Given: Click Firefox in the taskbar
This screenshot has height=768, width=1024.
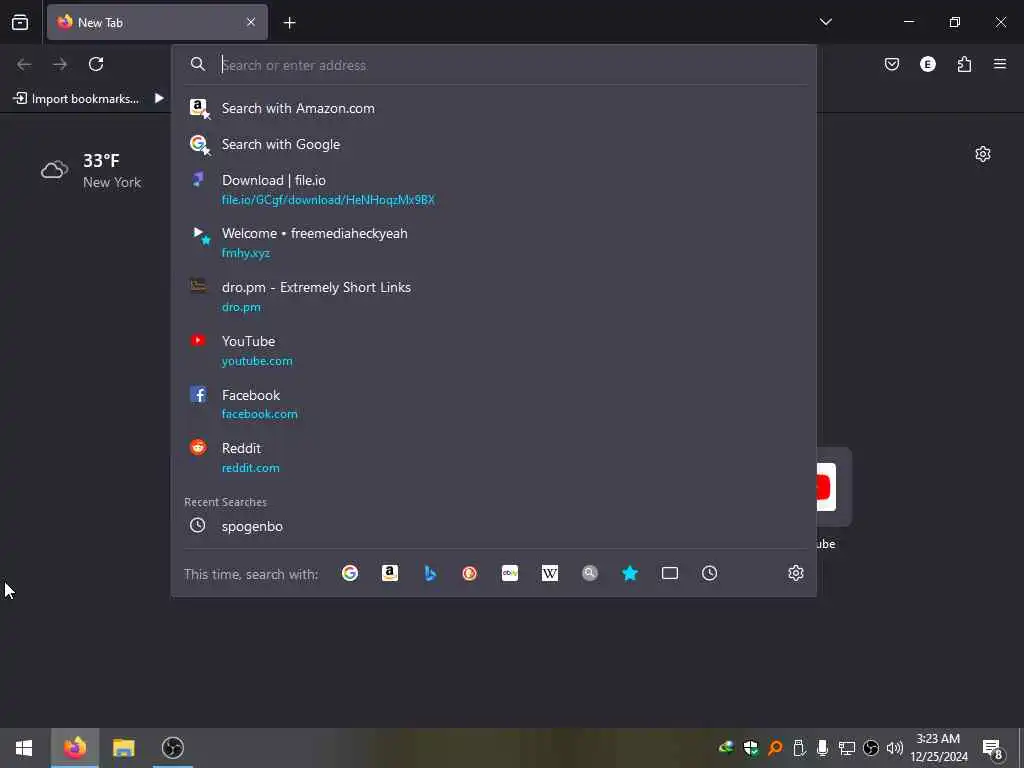Looking at the screenshot, I should [74, 748].
